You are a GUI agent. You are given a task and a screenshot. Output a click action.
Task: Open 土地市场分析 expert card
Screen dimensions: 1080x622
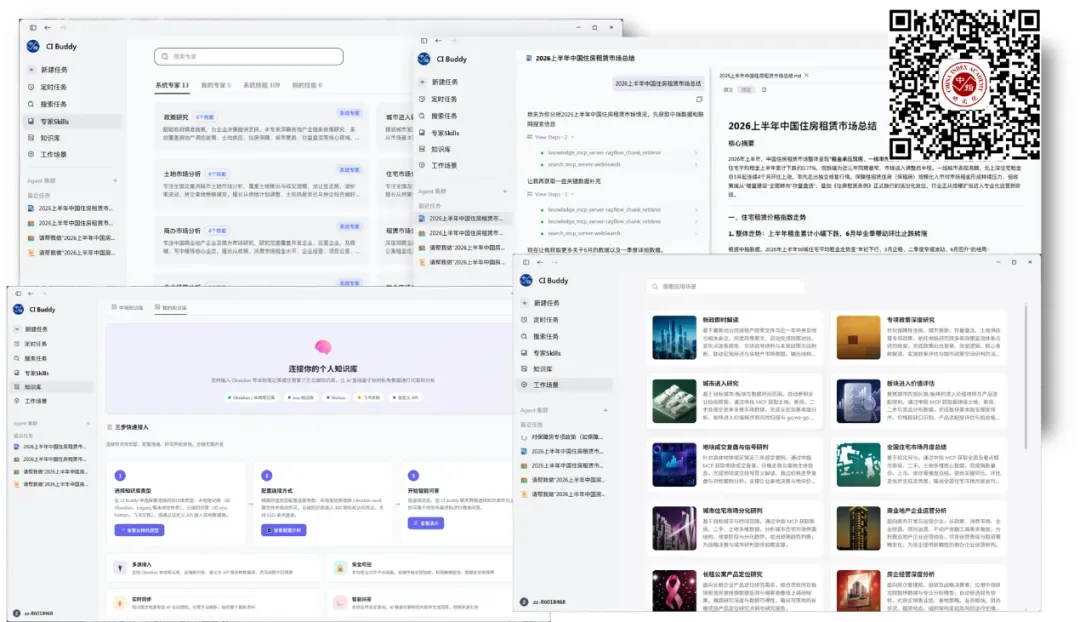(x=262, y=184)
